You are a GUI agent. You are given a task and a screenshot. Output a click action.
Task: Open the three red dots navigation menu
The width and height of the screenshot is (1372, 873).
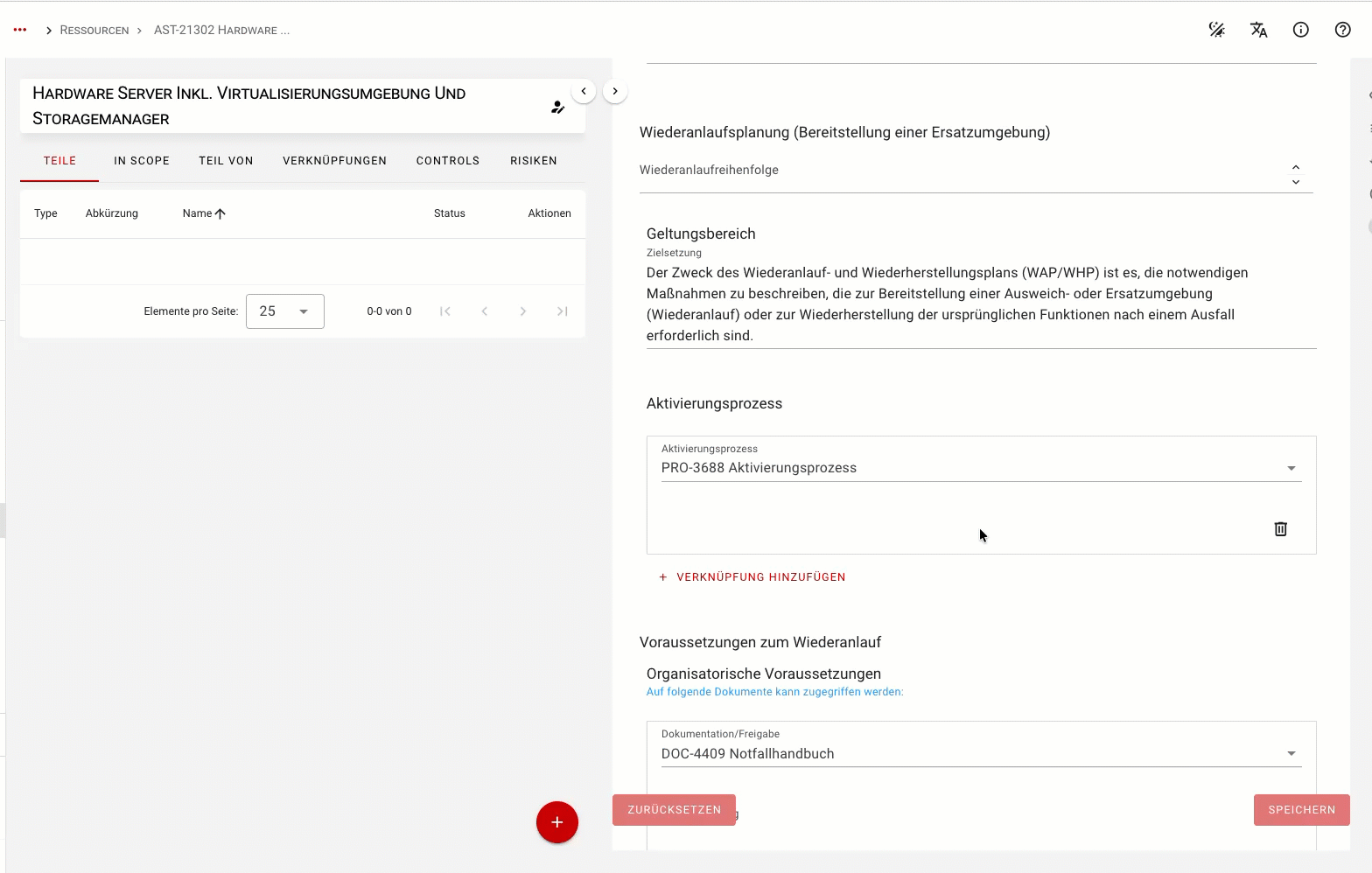point(20,30)
